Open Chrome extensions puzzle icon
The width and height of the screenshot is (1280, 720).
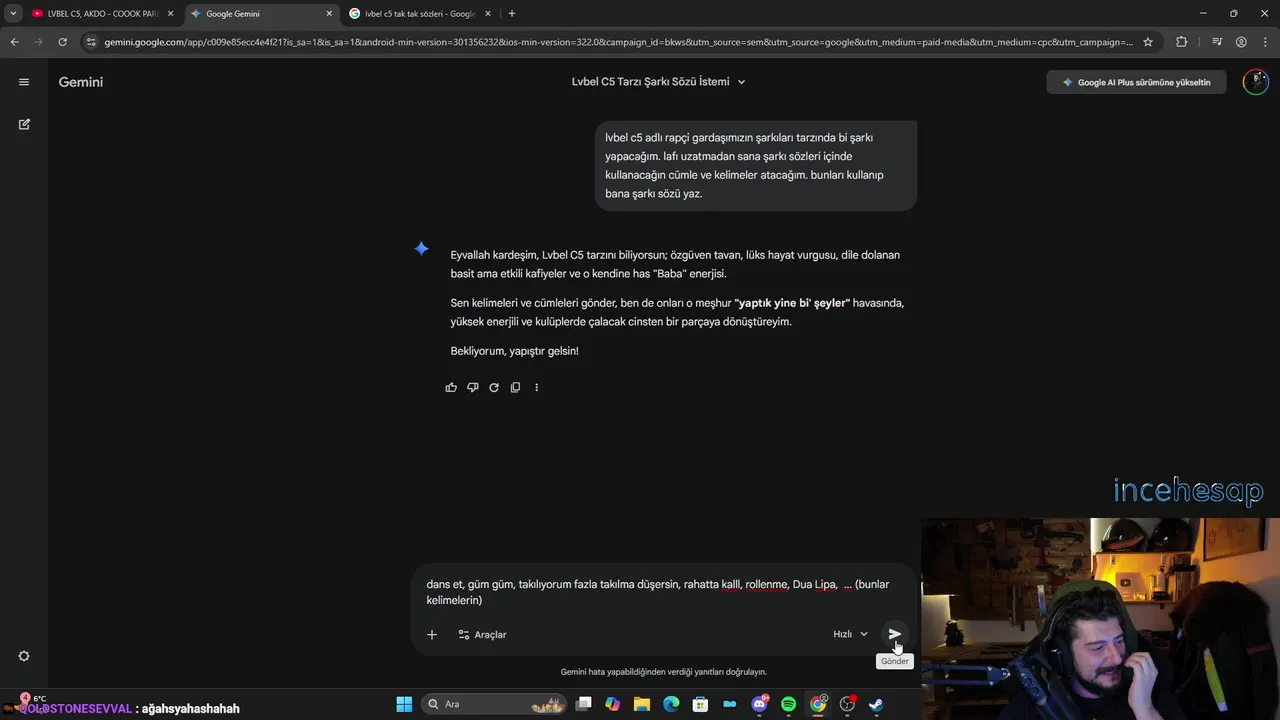(1182, 42)
